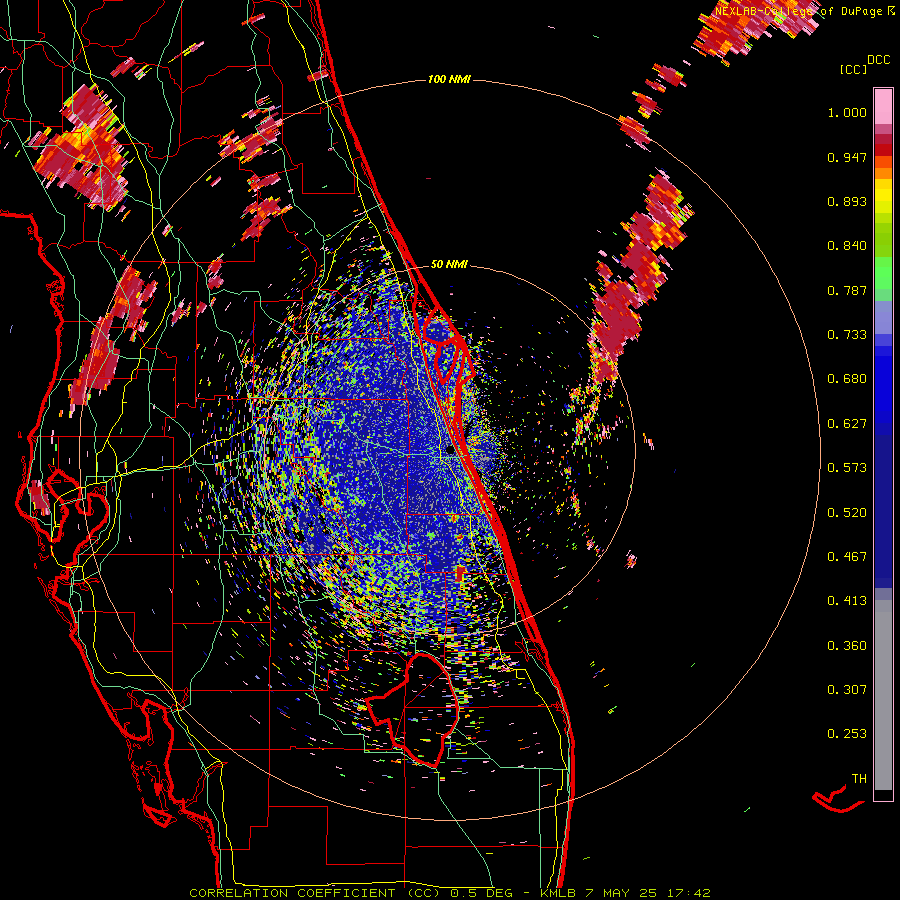900x900 pixels.
Task: Select the 0.307 colorbar value
Action: pyautogui.click(x=847, y=690)
